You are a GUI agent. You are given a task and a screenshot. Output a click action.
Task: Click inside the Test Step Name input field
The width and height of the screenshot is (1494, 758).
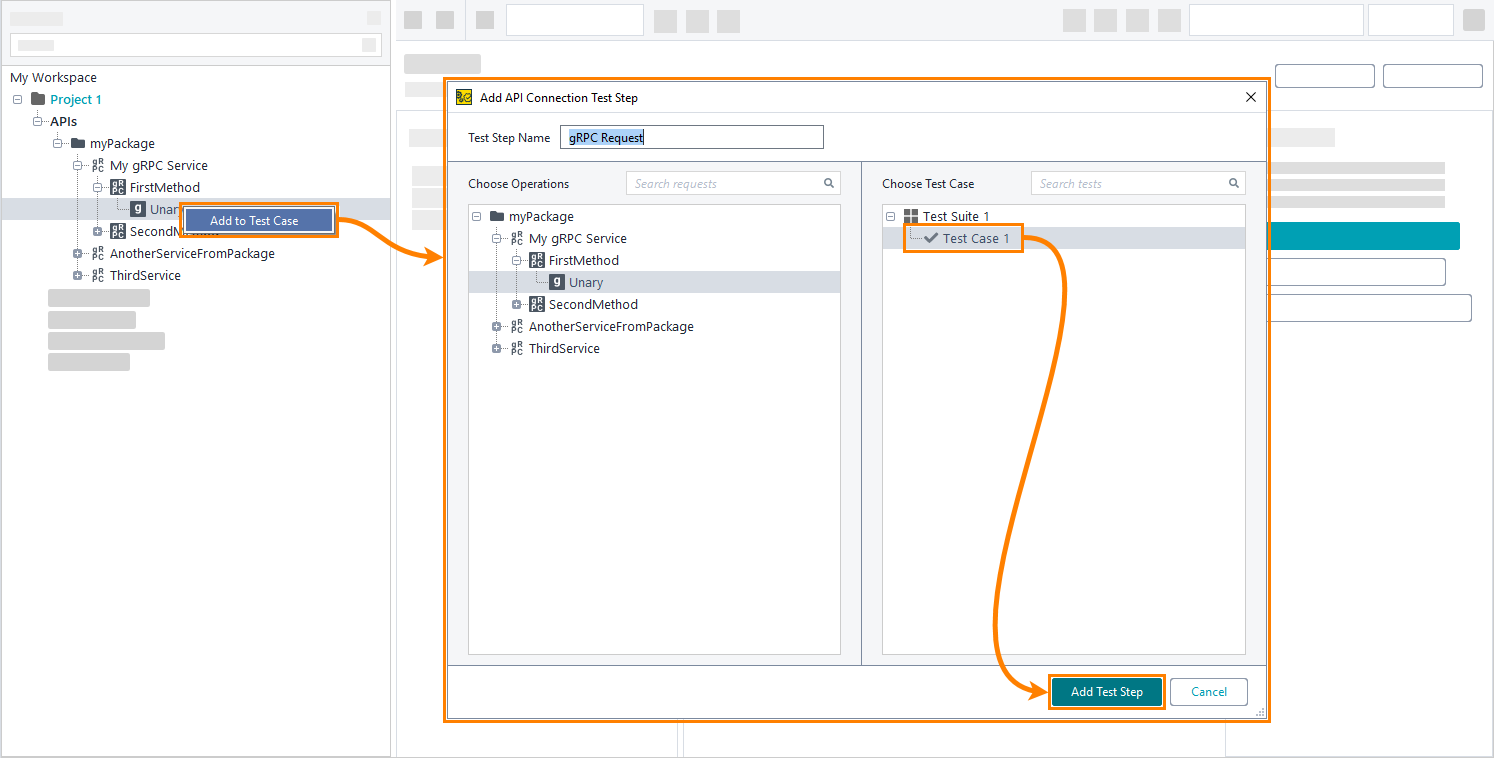691,137
